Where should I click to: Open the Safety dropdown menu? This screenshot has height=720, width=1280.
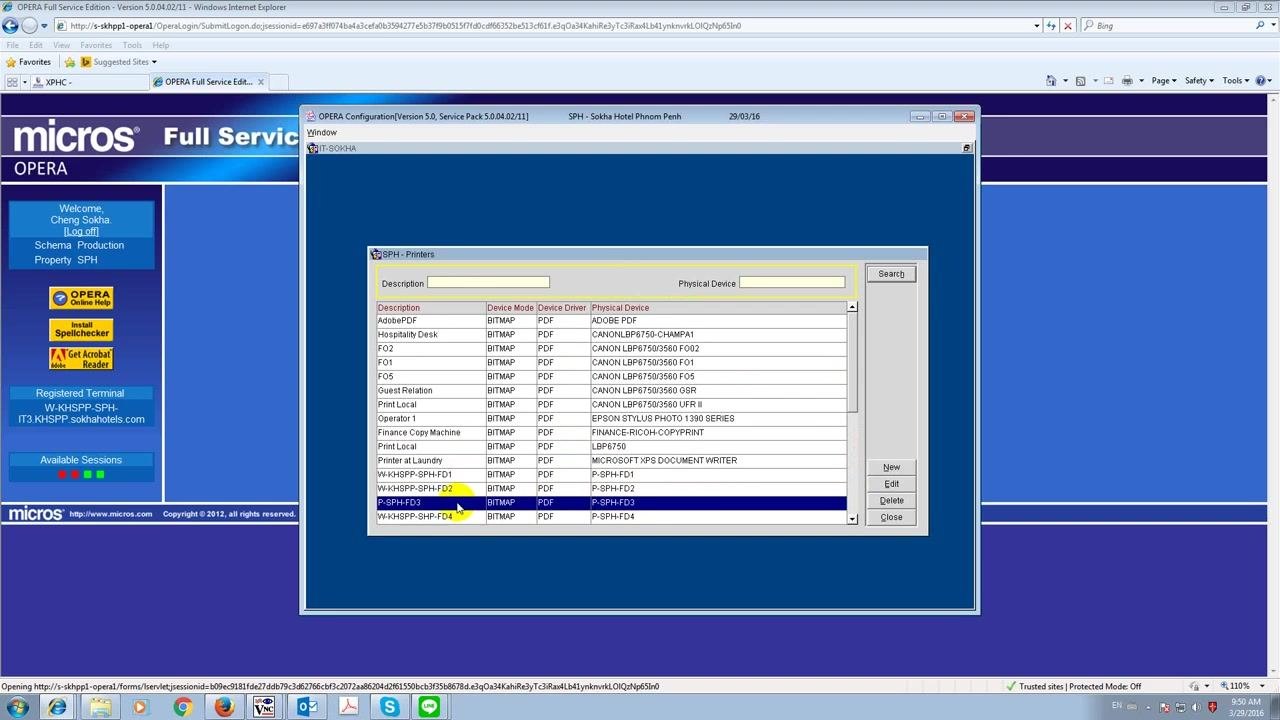click(x=1198, y=81)
